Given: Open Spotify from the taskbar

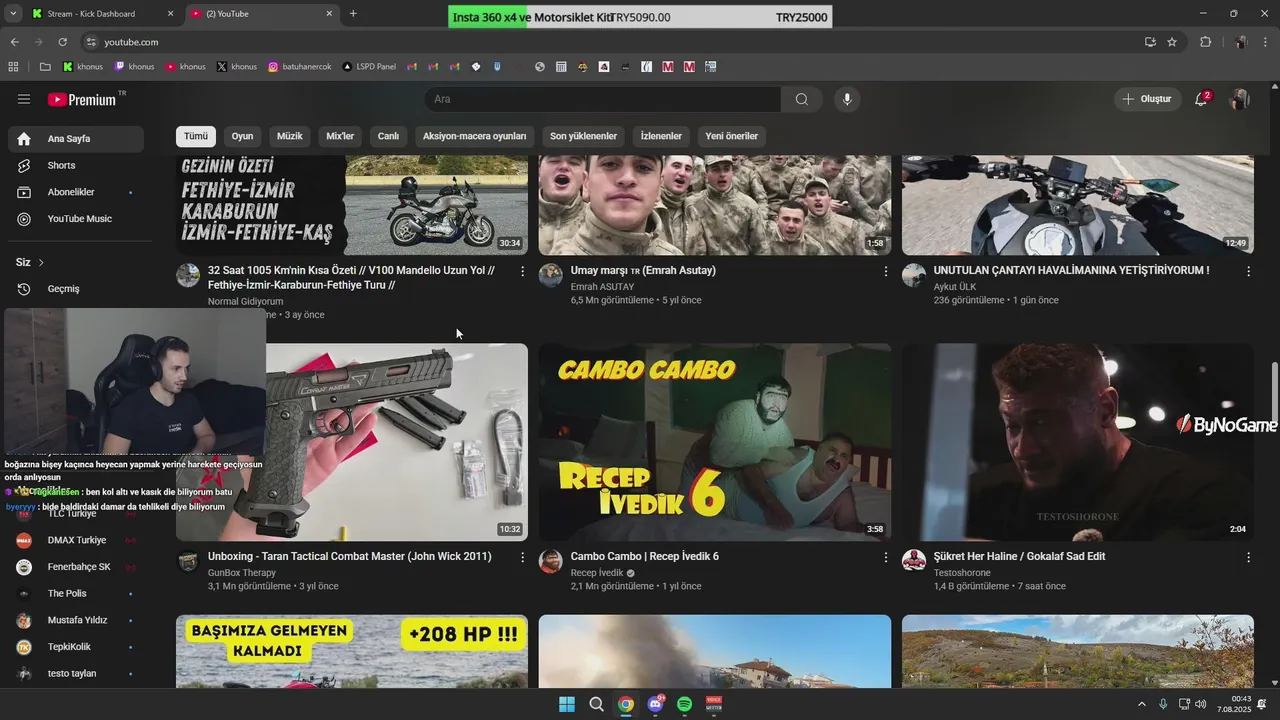Looking at the screenshot, I should pos(684,704).
